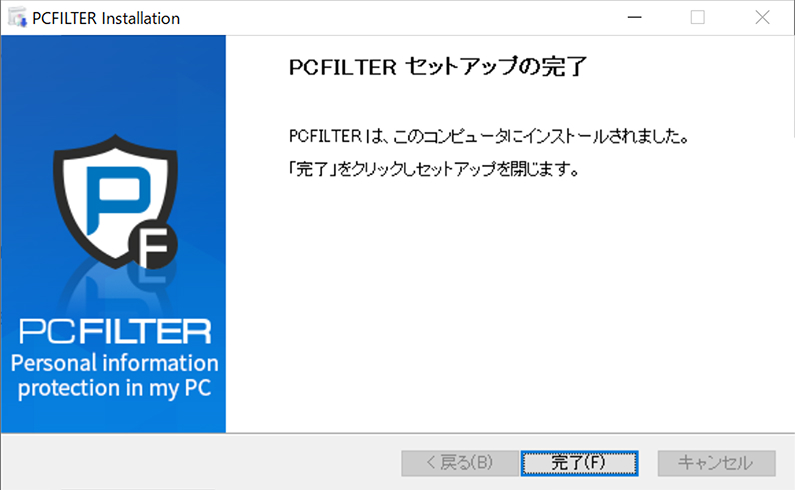Click the disabled maximize button in title bar
The height and width of the screenshot is (490, 795).
point(697,18)
